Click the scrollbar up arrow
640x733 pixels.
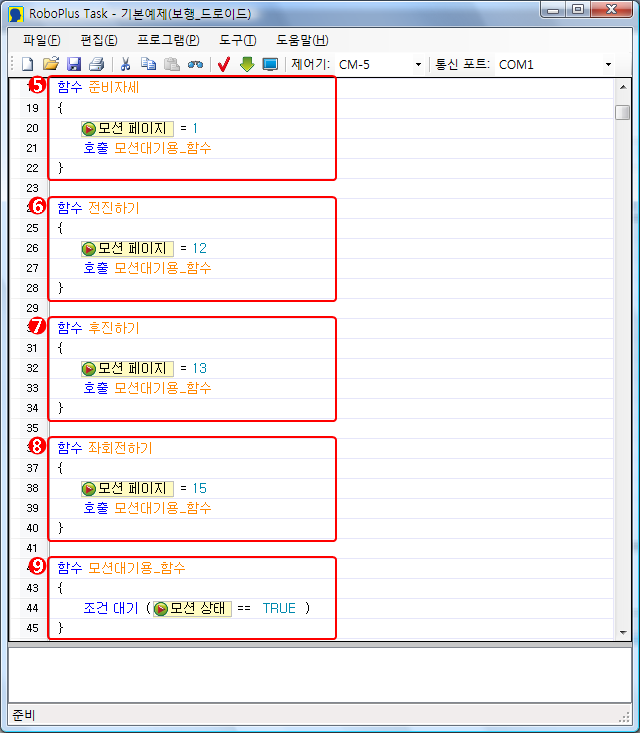click(x=623, y=87)
